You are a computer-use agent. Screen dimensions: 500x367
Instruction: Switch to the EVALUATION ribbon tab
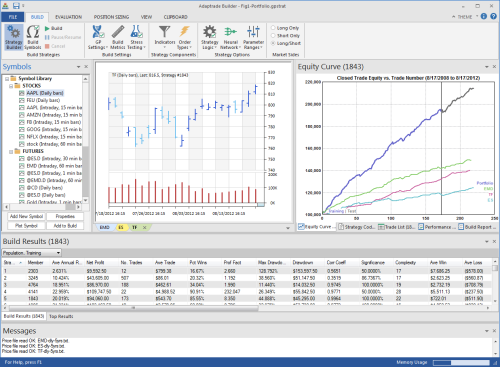68,17
